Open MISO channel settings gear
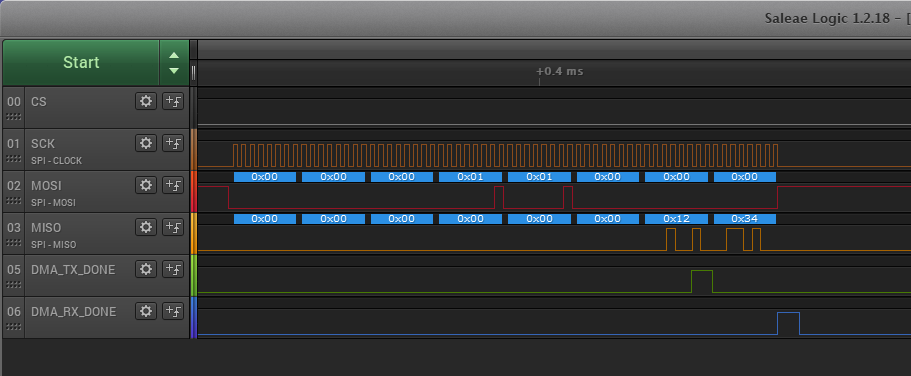This screenshot has width=911, height=376. (x=146, y=227)
